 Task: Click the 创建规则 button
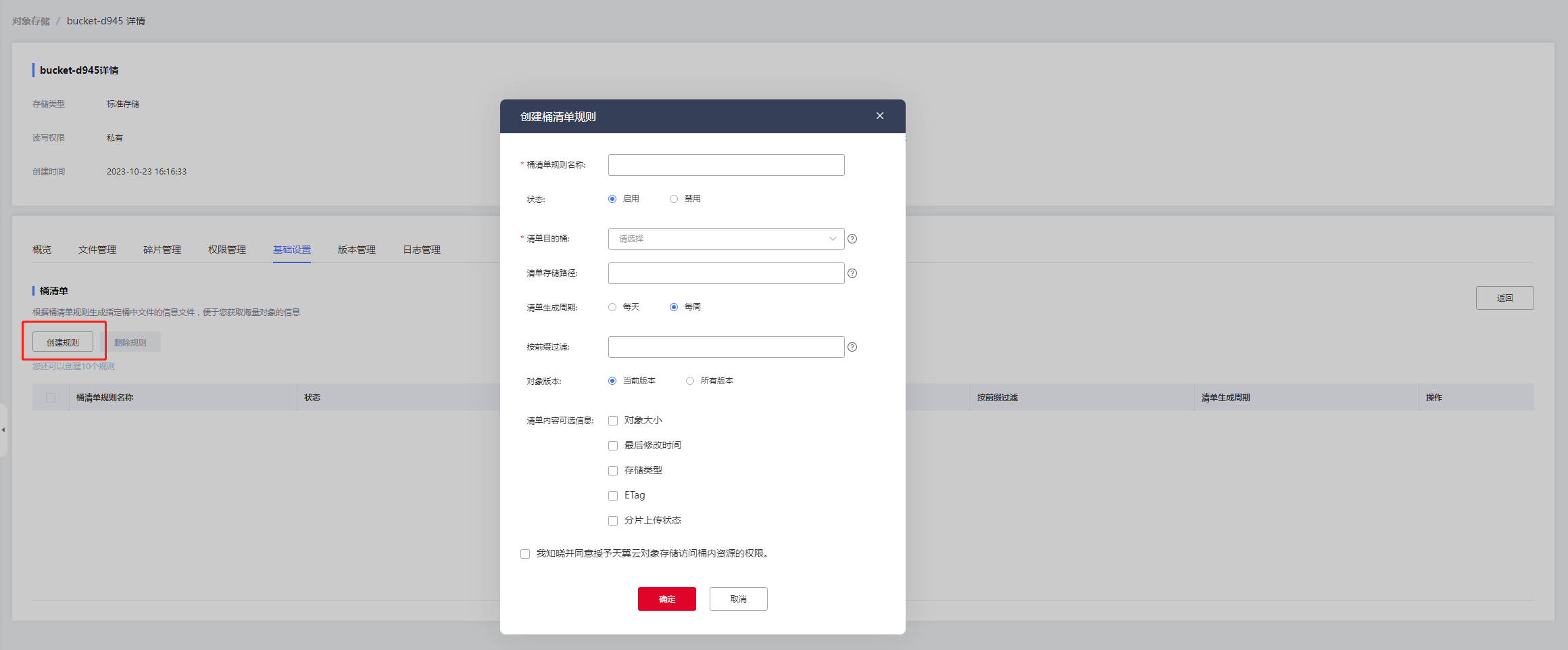point(63,342)
